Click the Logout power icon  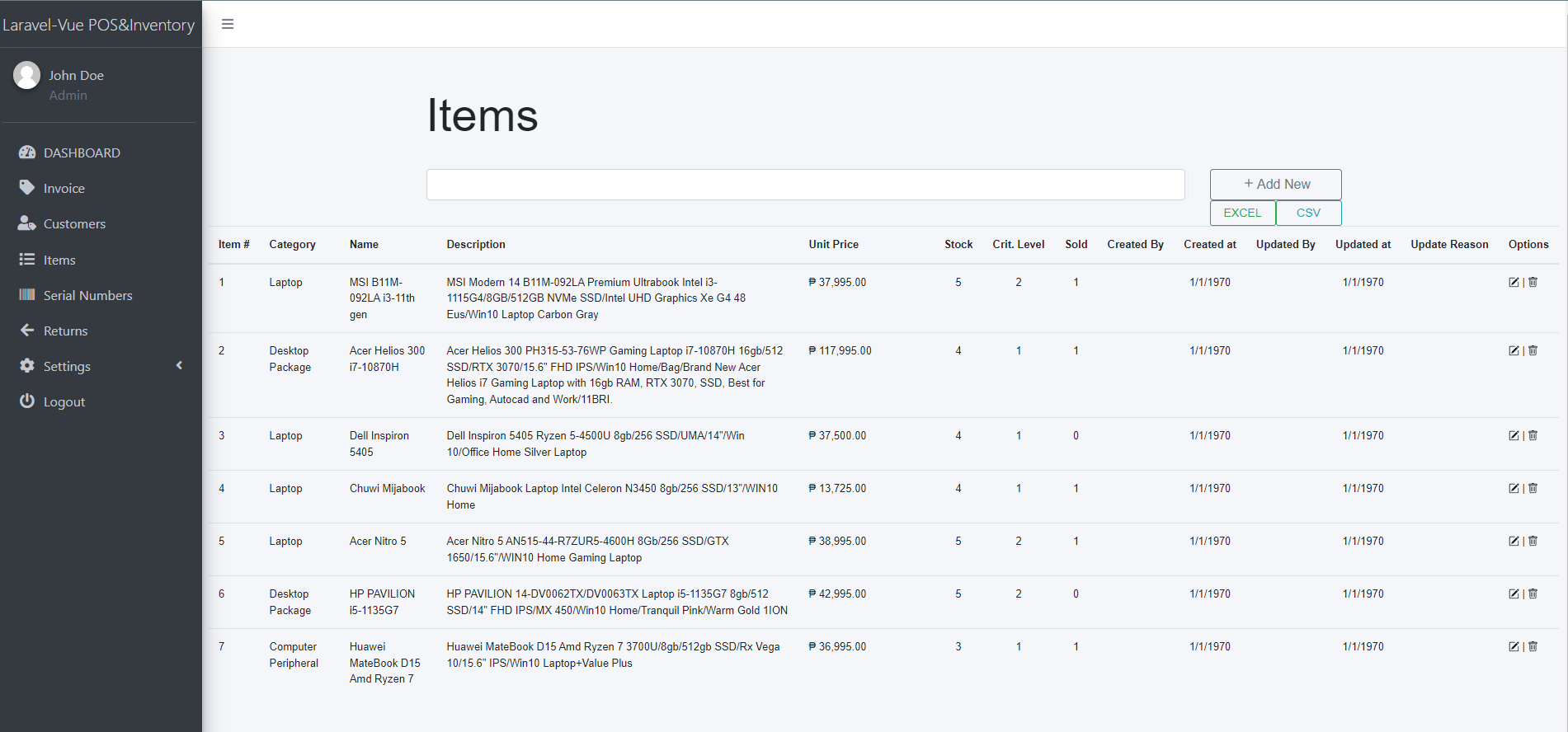point(27,401)
